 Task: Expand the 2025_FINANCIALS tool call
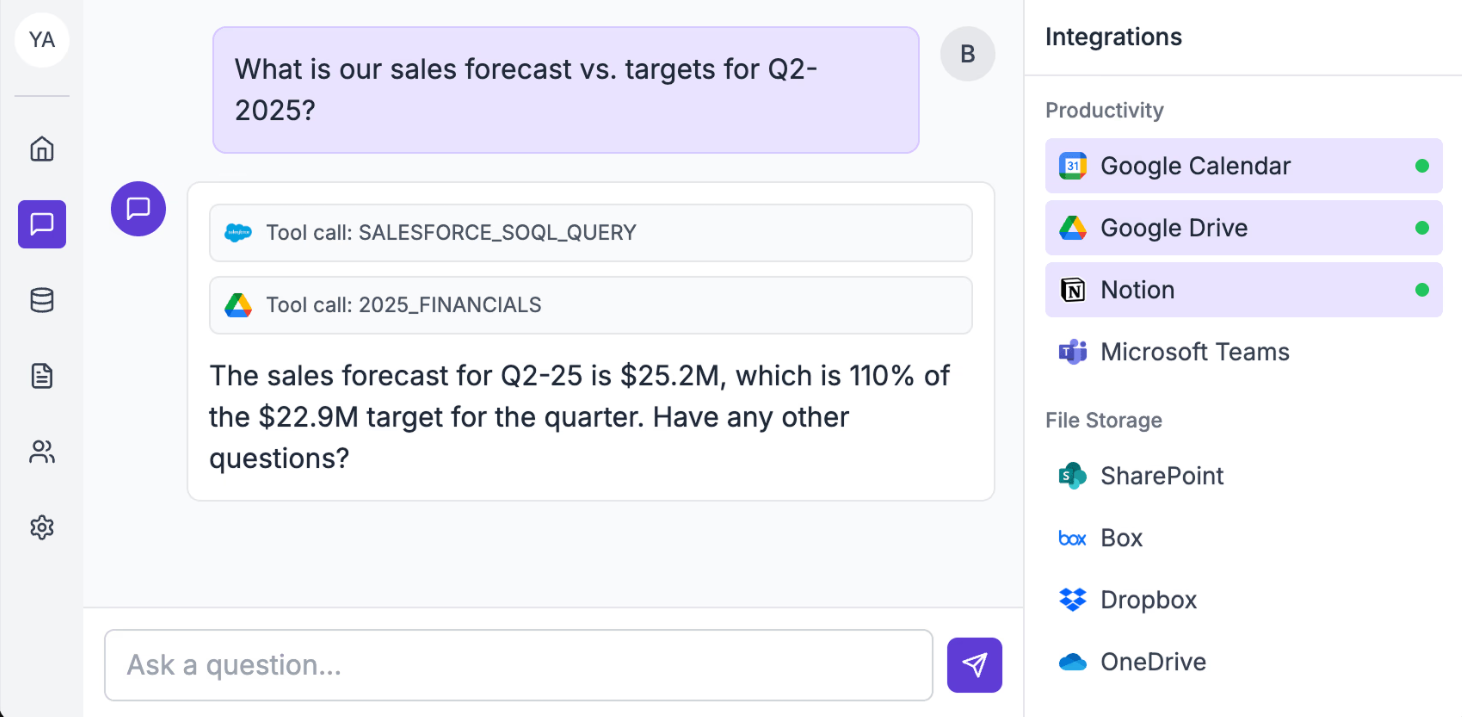[x=591, y=305]
